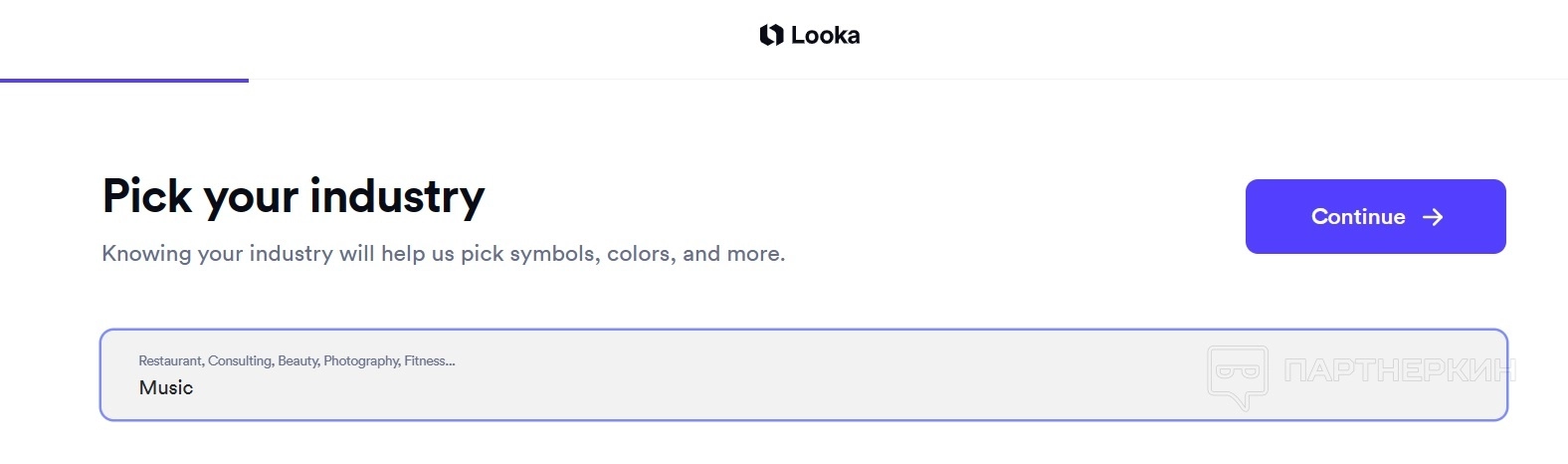Click the word Photography in placeholder

pos(361,360)
